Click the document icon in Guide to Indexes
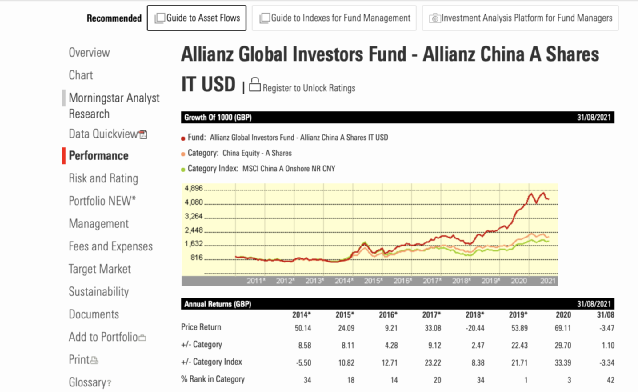The height and width of the screenshot is (392, 638). [264, 18]
